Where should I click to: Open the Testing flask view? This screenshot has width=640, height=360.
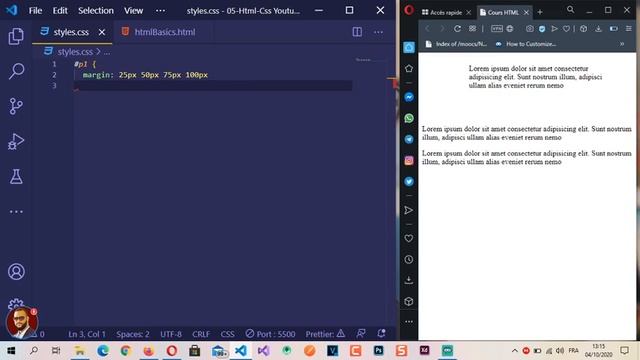(x=16, y=176)
